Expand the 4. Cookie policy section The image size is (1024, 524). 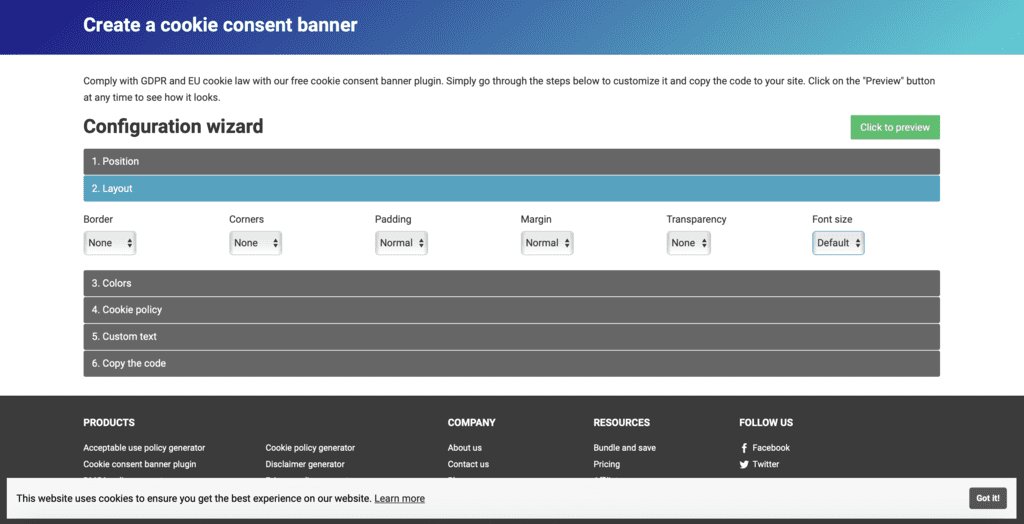pyautogui.click(x=511, y=310)
